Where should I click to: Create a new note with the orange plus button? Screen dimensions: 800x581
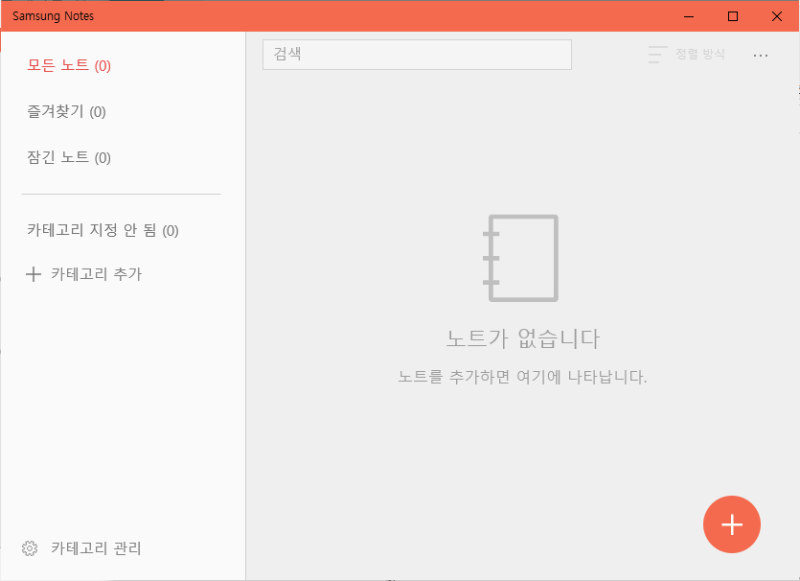[x=731, y=524]
